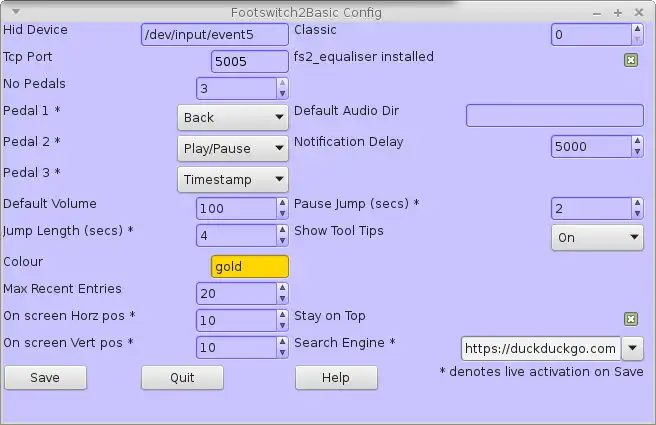Click the Max Recent Entries number field
This screenshot has height=425, width=656.
pos(236,293)
